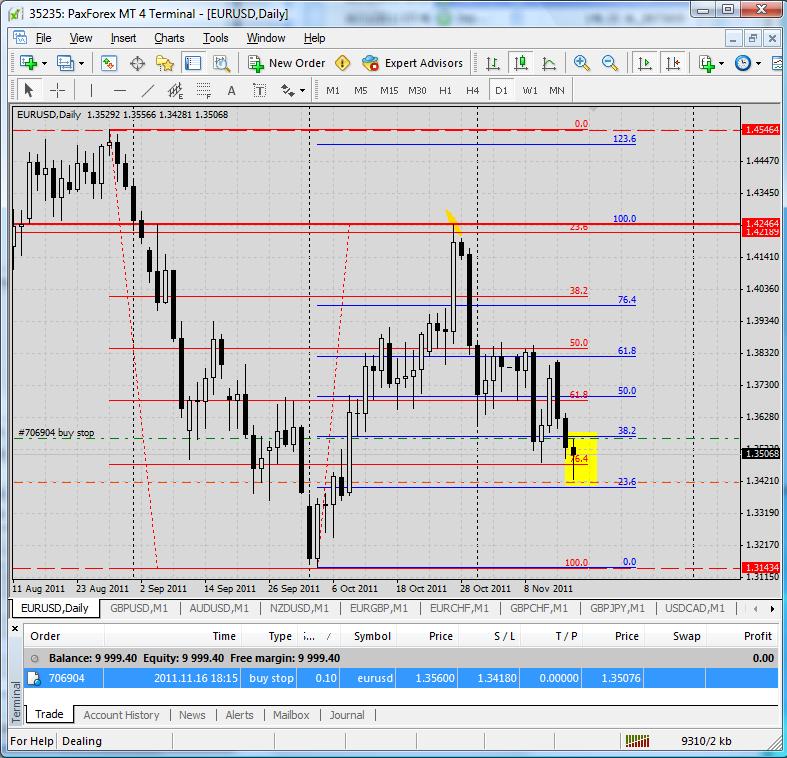Close the Terminal panel with X

15,628
